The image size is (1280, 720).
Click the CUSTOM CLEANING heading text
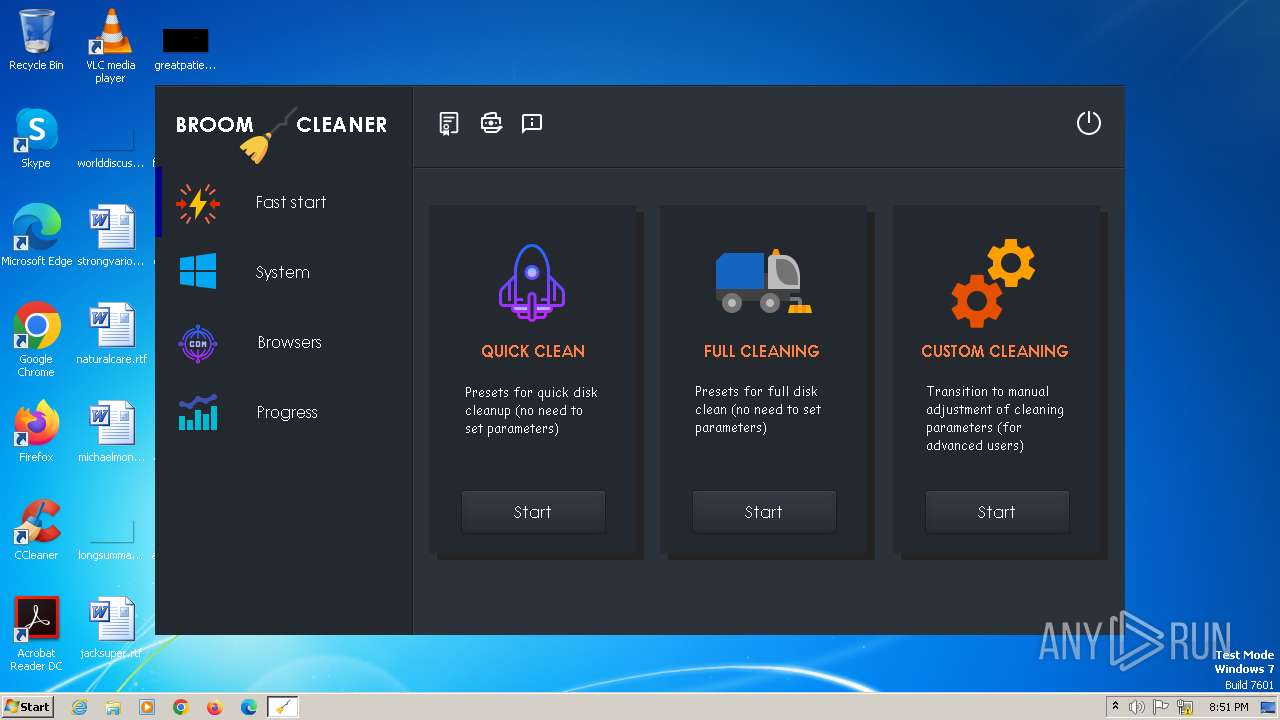995,351
